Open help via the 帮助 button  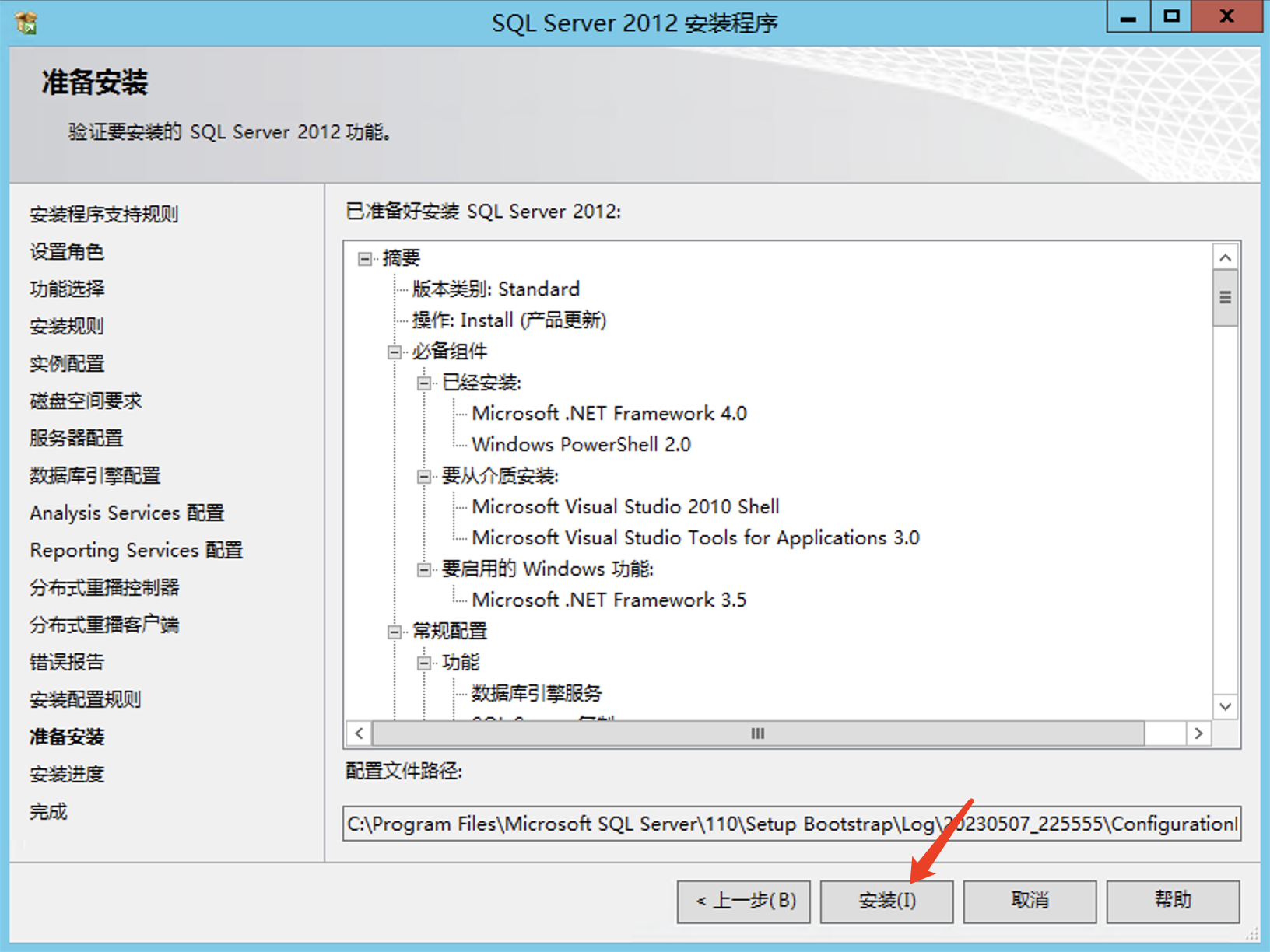[1173, 901]
